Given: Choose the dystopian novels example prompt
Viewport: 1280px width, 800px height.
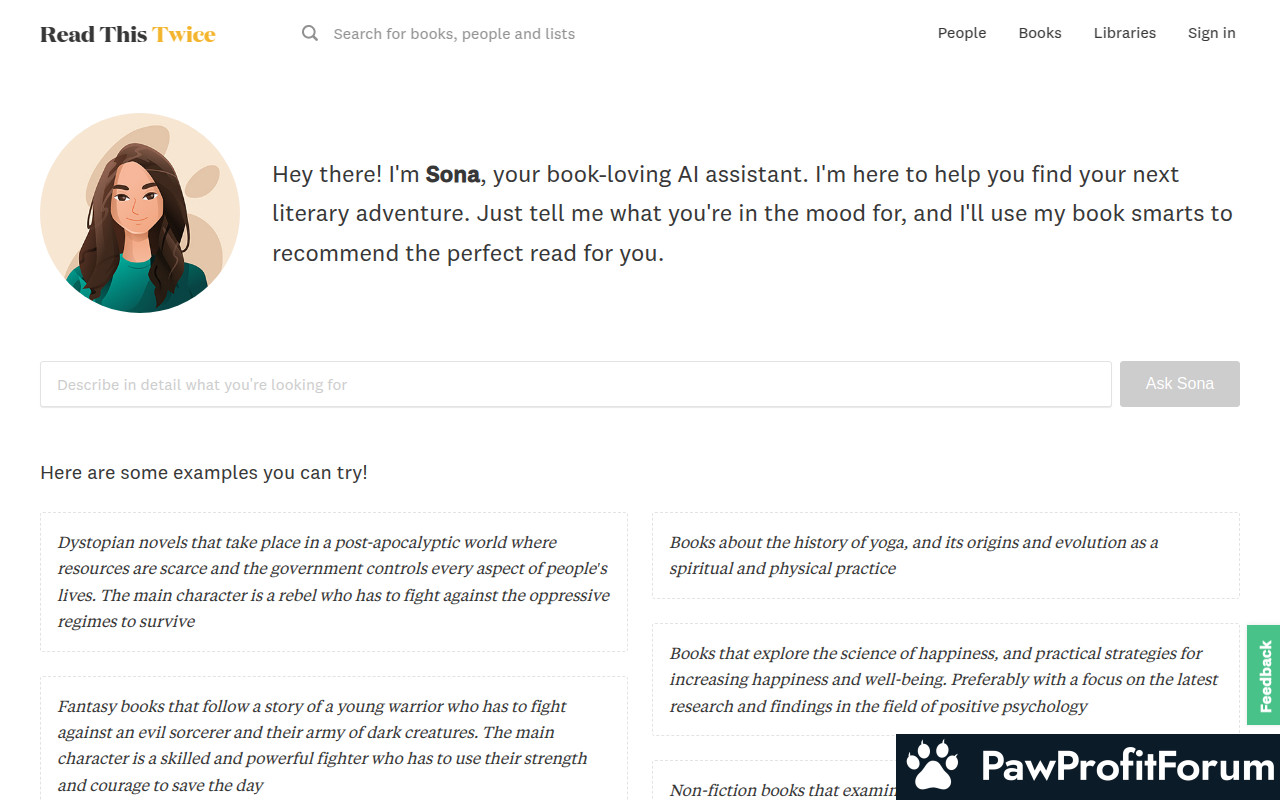Looking at the screenshot, I should [x=334, y=582].
